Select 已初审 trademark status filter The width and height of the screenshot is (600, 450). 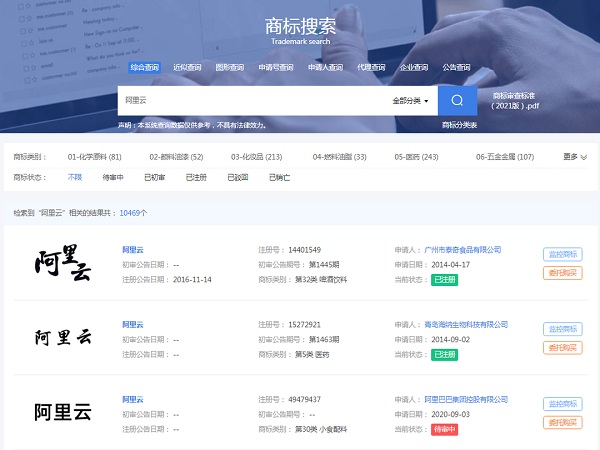[x=155, y=178]
